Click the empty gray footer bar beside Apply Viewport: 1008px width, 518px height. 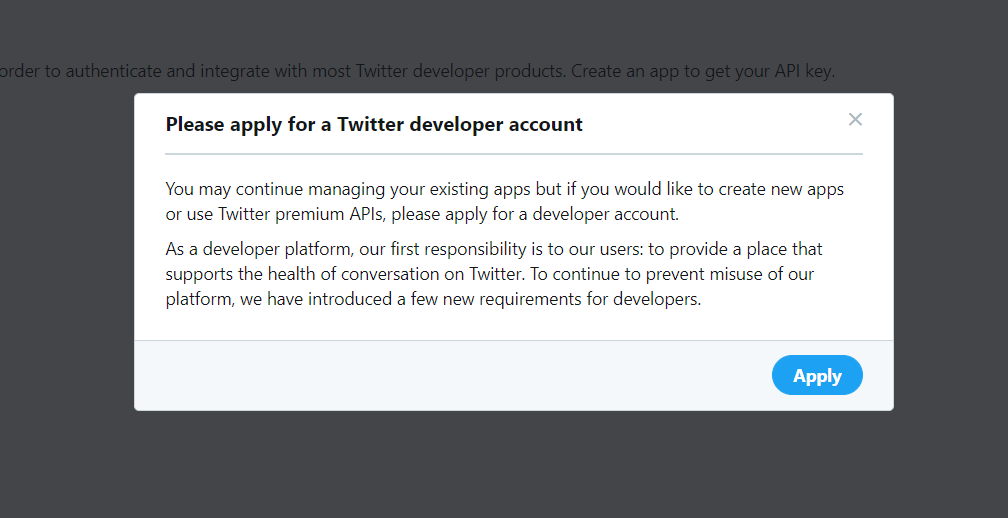click(450, 375)
